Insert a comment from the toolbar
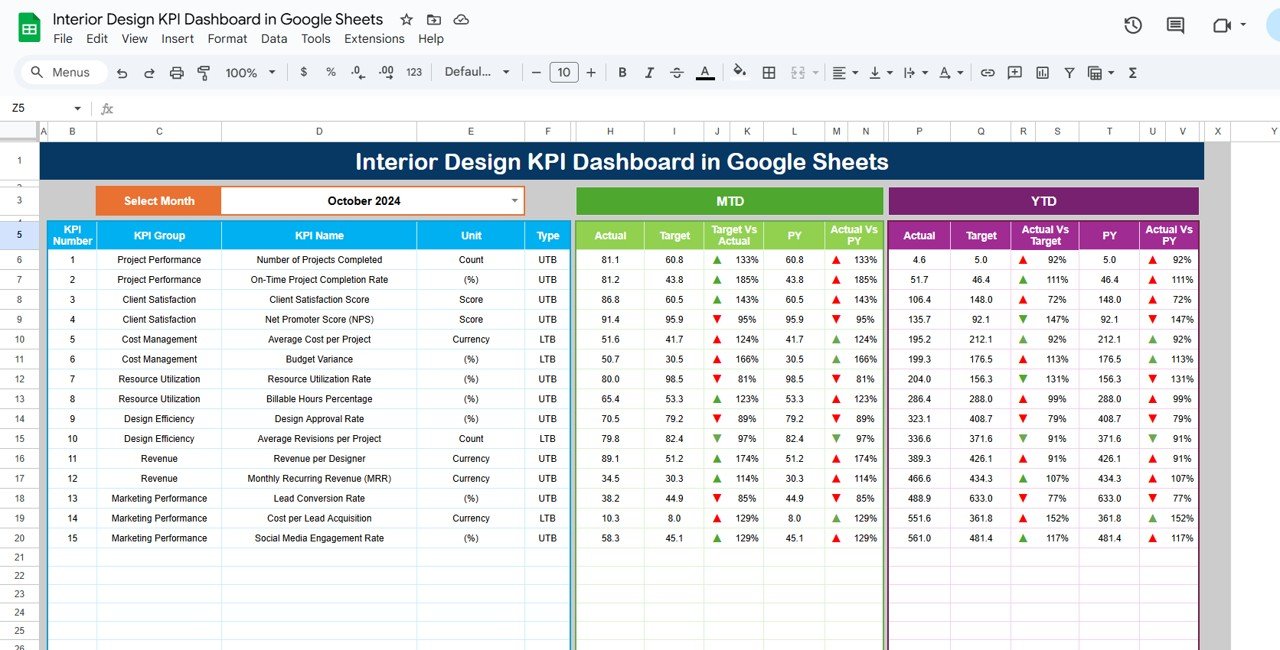Screen dimensions: 1280x650 (1015, 73)
